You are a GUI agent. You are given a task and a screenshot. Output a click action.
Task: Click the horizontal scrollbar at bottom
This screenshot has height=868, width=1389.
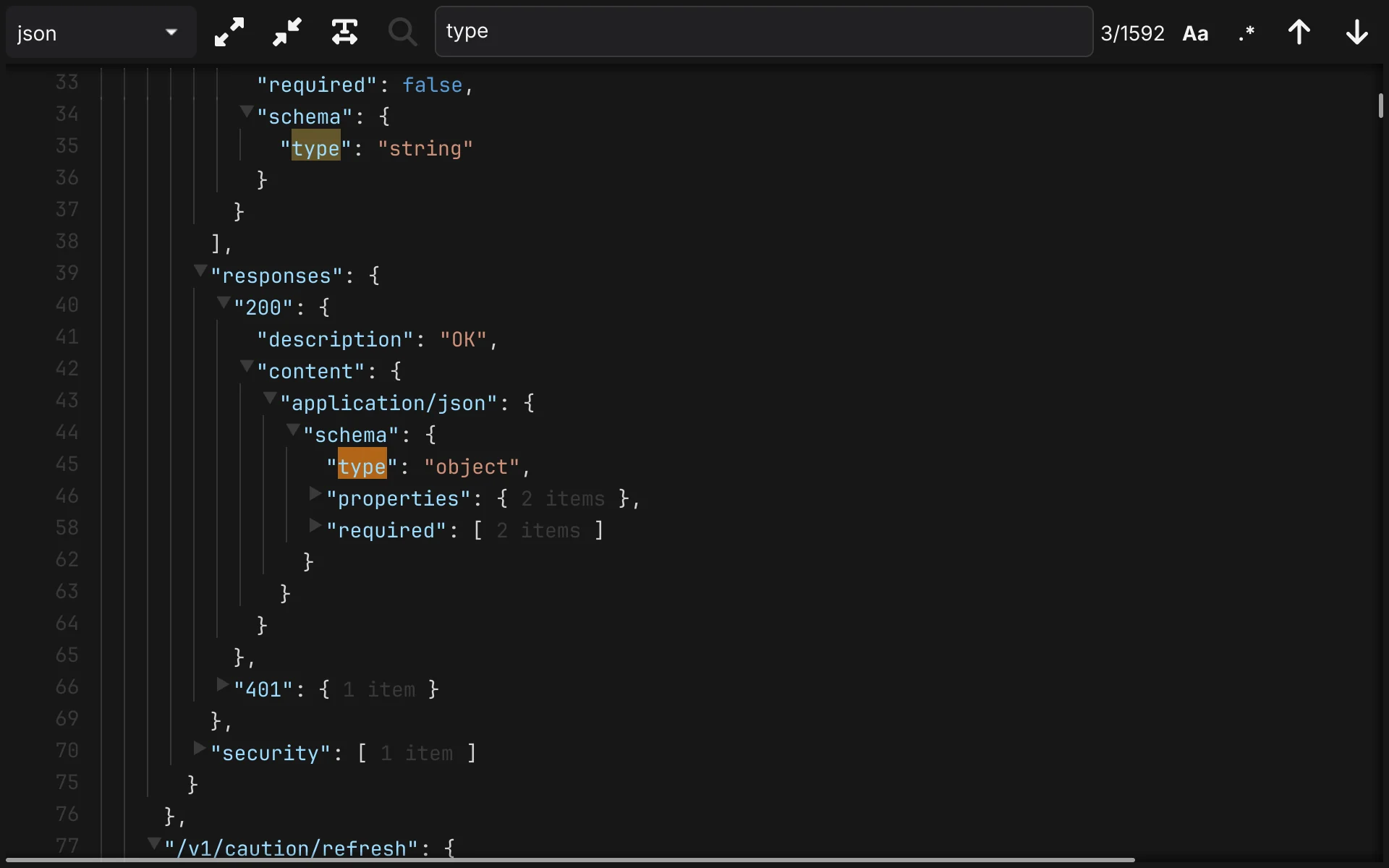click(x=570, y=860)
